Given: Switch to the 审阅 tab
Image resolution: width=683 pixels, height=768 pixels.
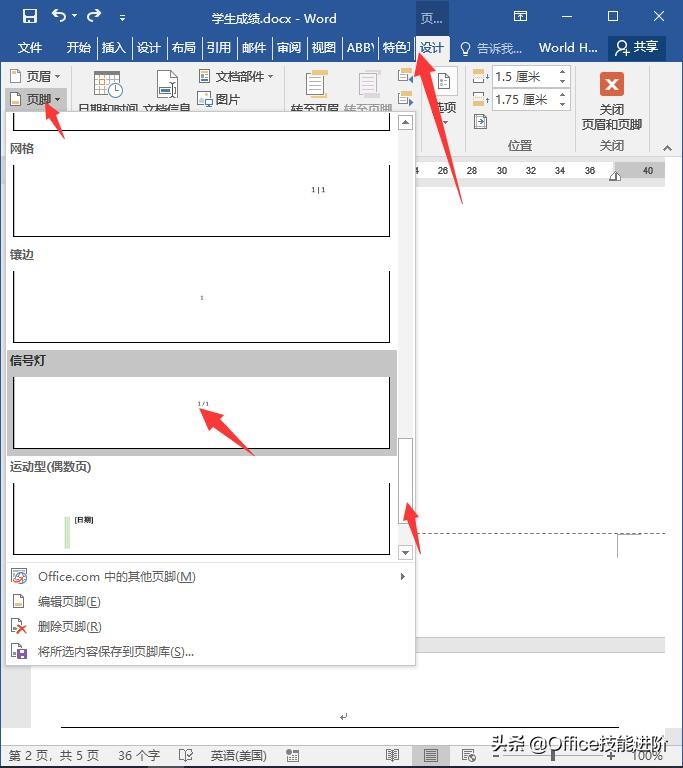Looking at the screenshot, I should 289,48.
